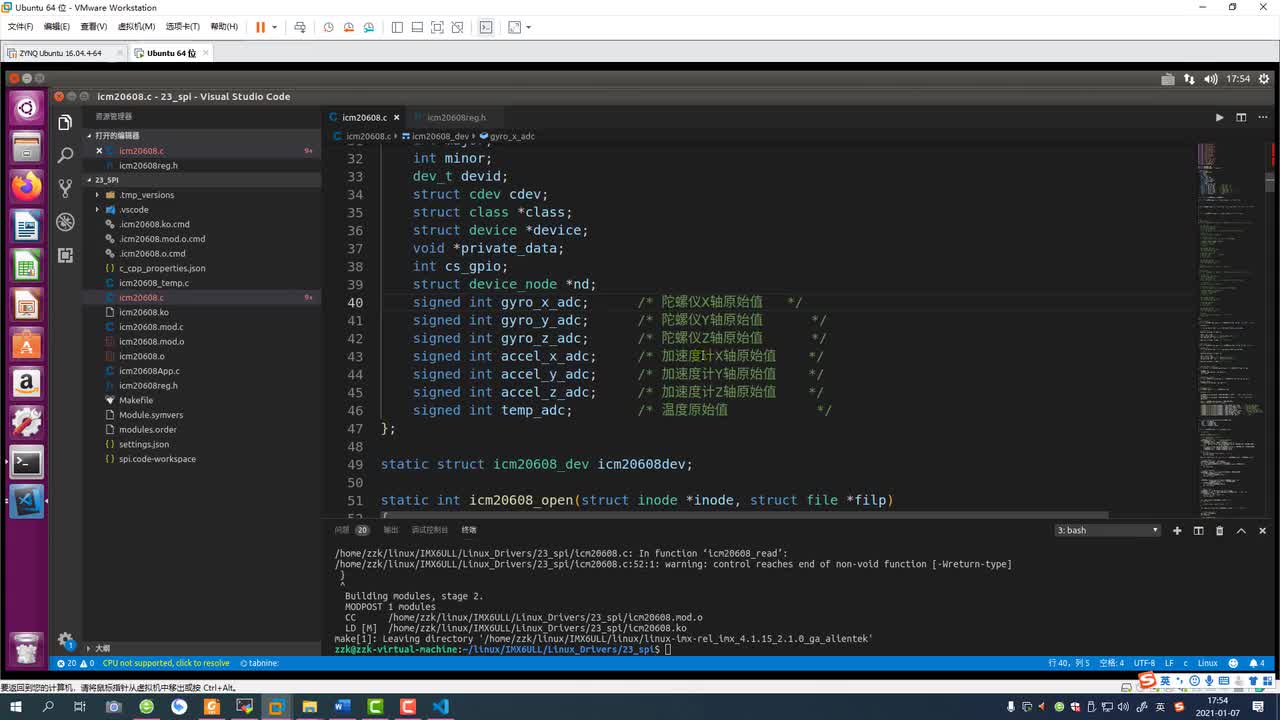
Task: Click the Windows Start button
Action: pyautogui.click(x=16, y=706)
